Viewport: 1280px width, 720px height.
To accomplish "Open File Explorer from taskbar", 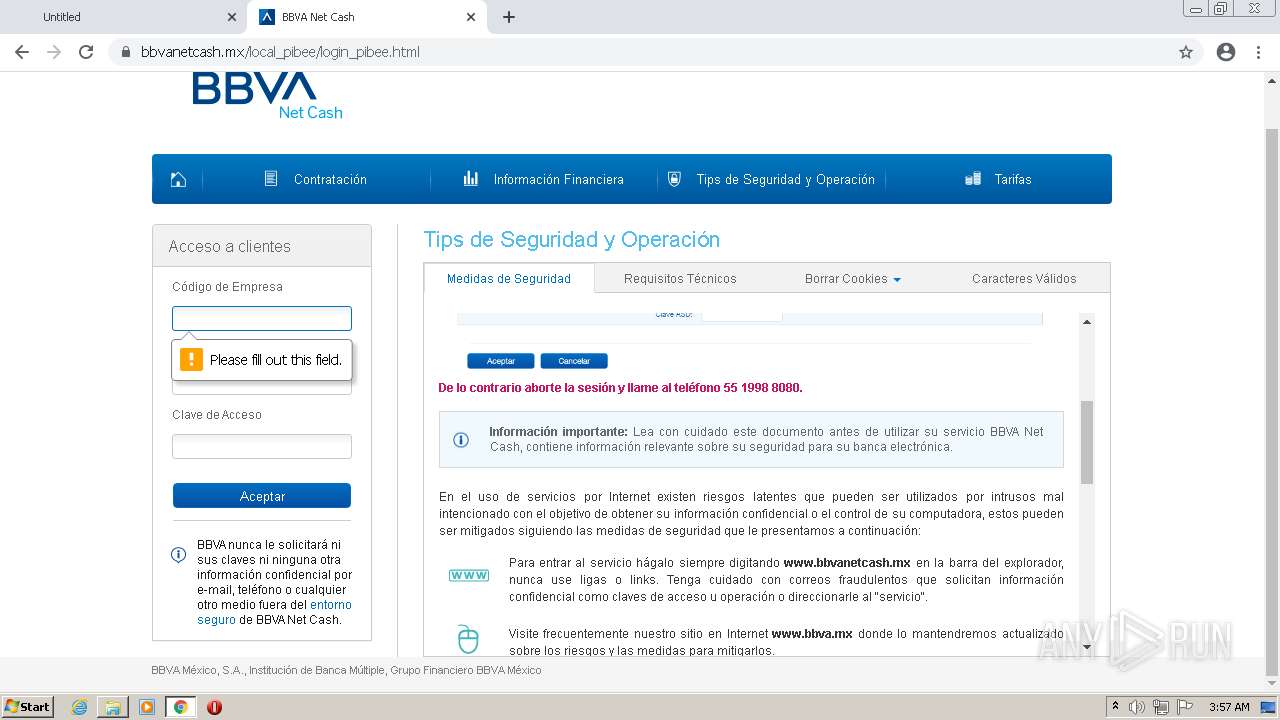I will pos(113,707).
